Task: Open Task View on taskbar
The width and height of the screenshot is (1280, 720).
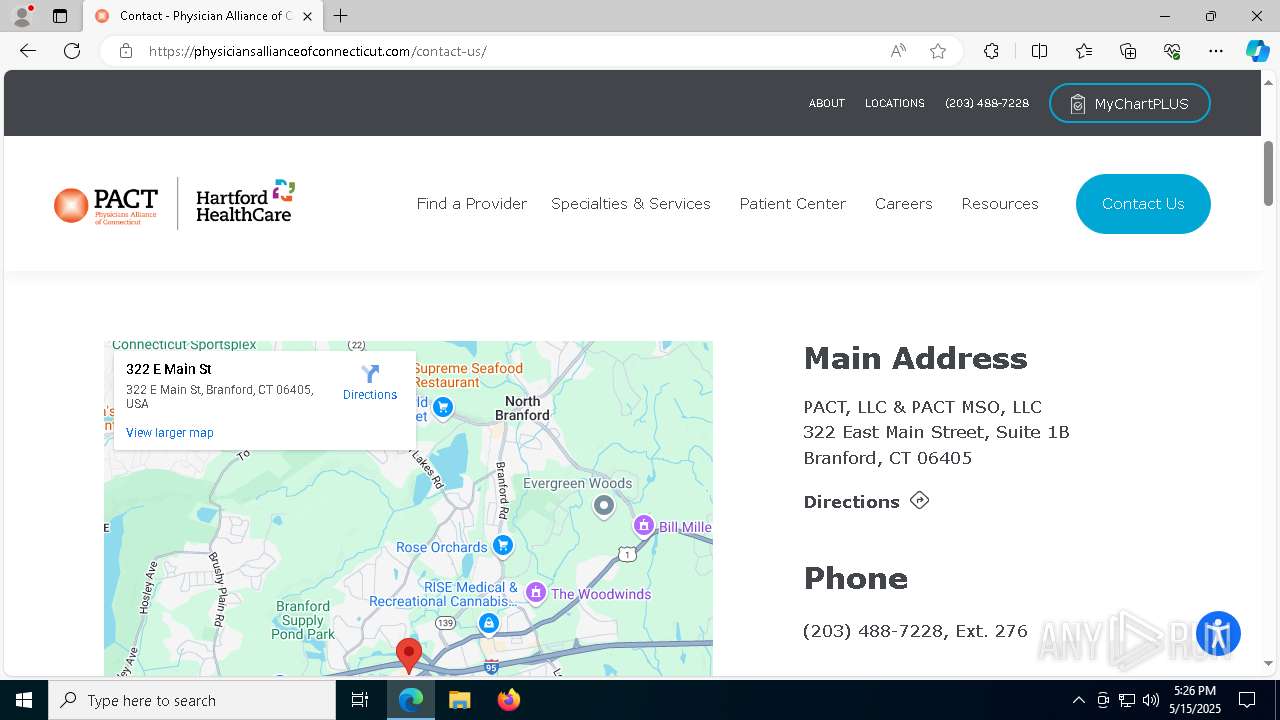Action: [360, 700]
